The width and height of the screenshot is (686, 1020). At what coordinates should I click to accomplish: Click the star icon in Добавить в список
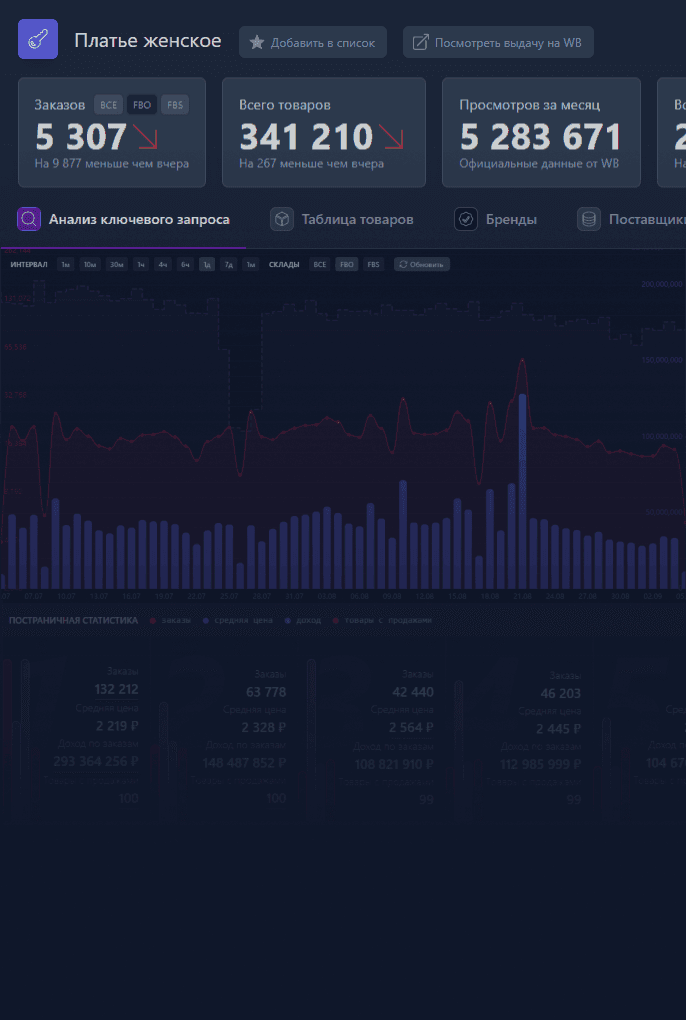[x=257, y=43]
